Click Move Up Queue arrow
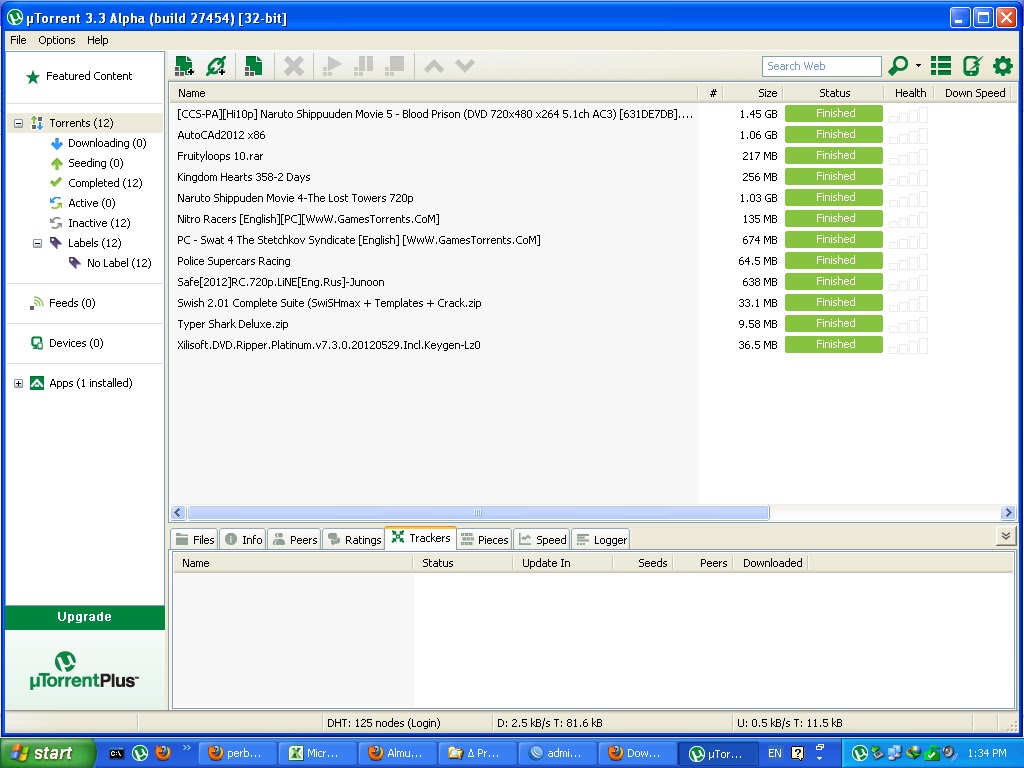This screenshot has width=1024, height=768. (x=434, y=66)
